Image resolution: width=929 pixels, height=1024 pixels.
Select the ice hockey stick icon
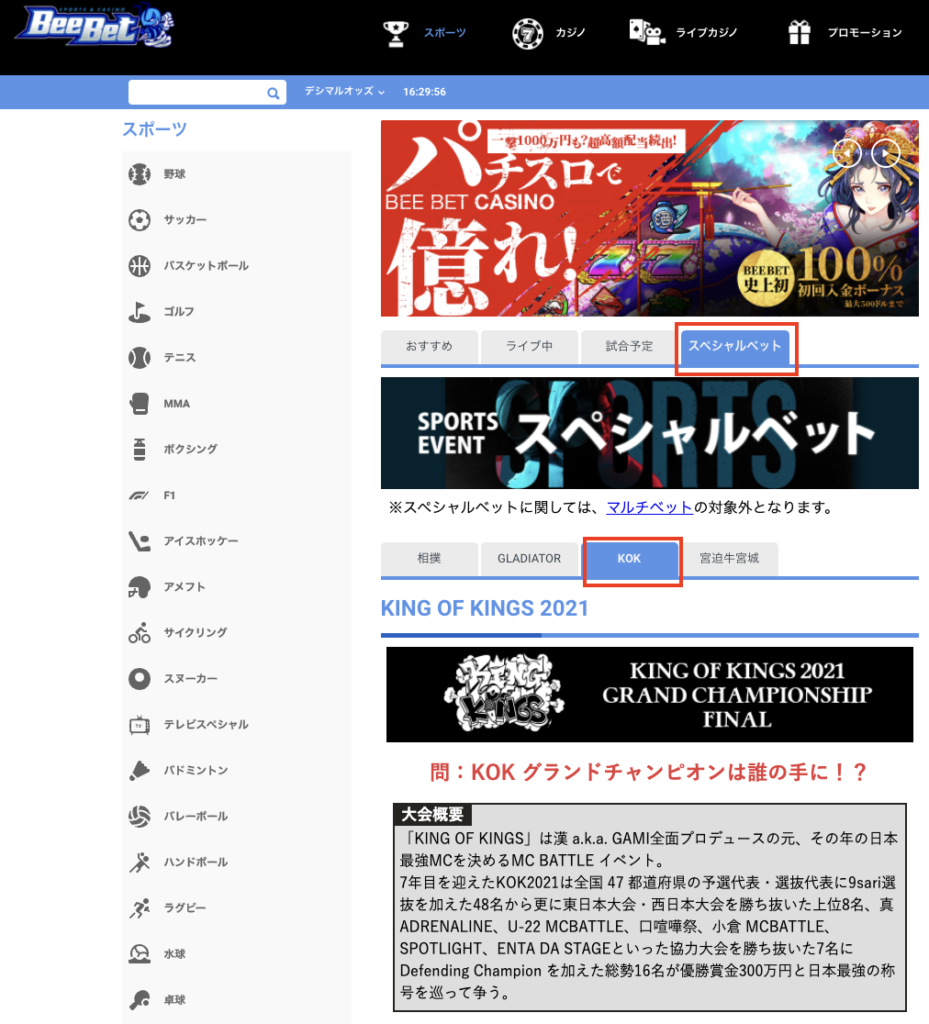point(139,541)
